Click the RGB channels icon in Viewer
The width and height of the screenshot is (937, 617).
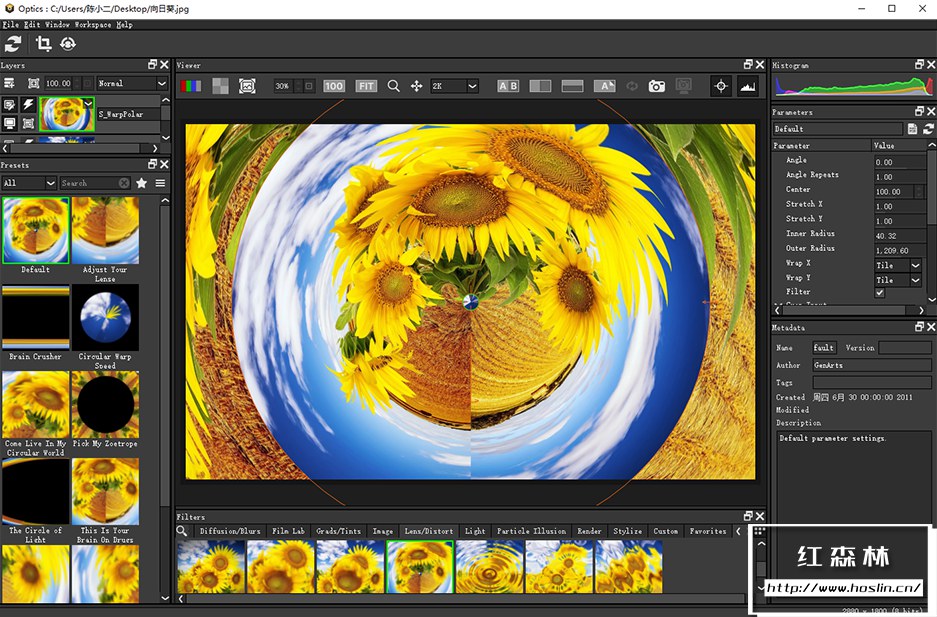pos(190,86)
